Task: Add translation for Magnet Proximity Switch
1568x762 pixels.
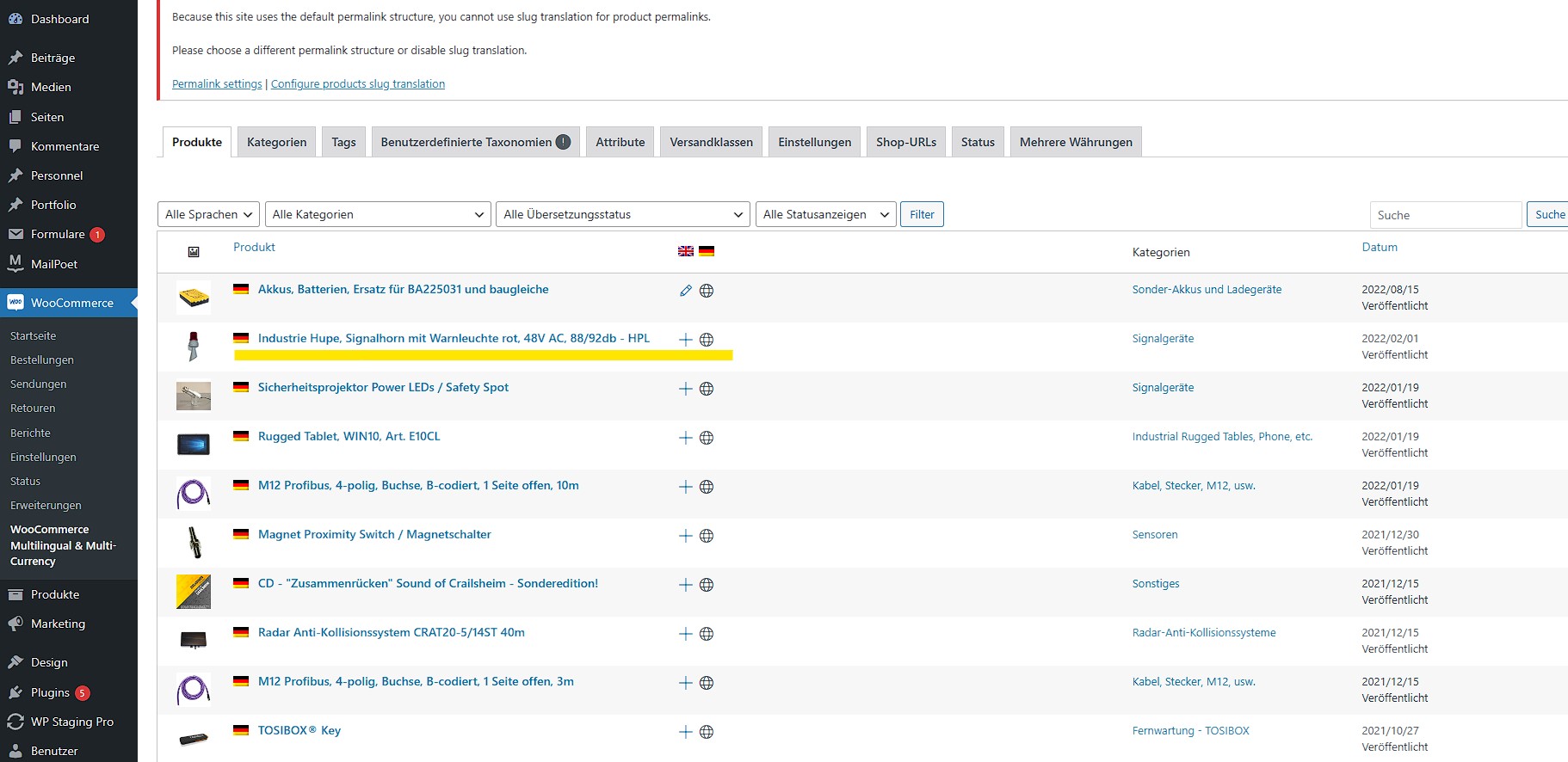Action: click(686, 536)
